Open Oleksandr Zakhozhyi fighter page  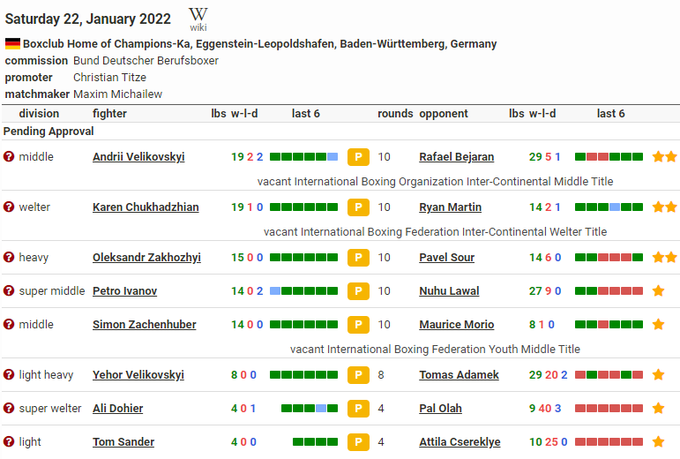click(146, 258)
